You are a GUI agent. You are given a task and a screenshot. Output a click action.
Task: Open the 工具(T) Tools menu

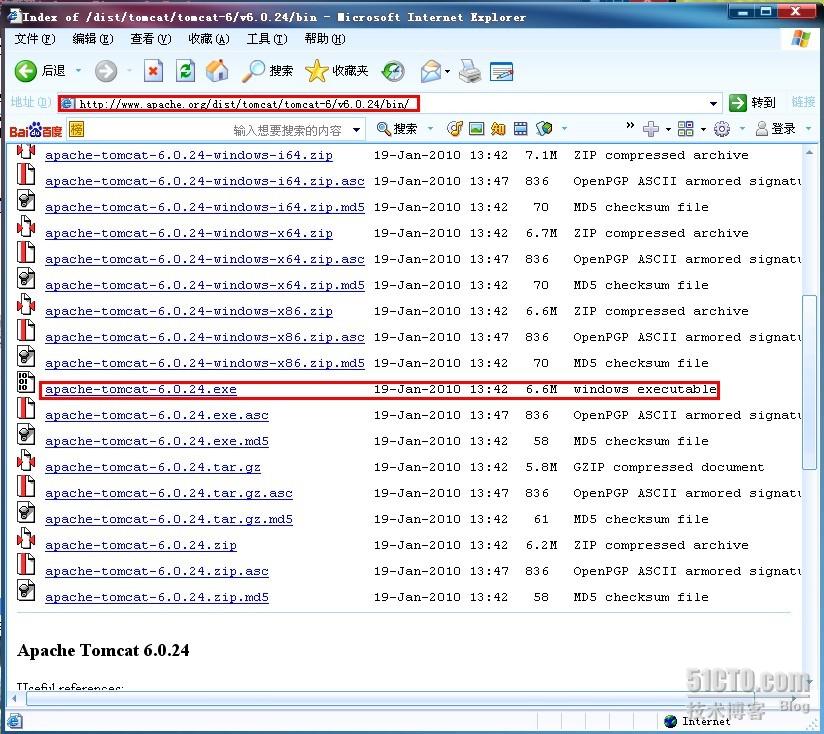click(267, 39)
